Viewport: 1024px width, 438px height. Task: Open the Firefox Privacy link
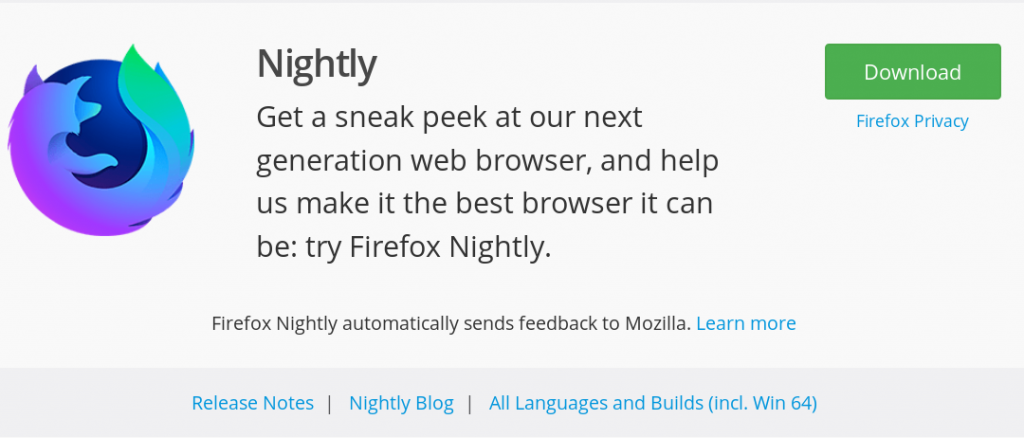click(912, 121)
